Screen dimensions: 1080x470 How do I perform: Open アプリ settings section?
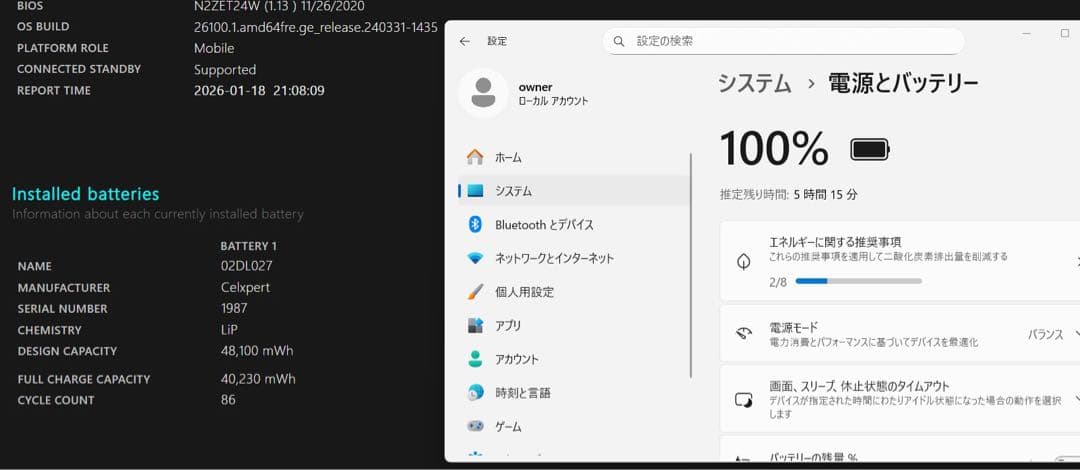point(508,325)
